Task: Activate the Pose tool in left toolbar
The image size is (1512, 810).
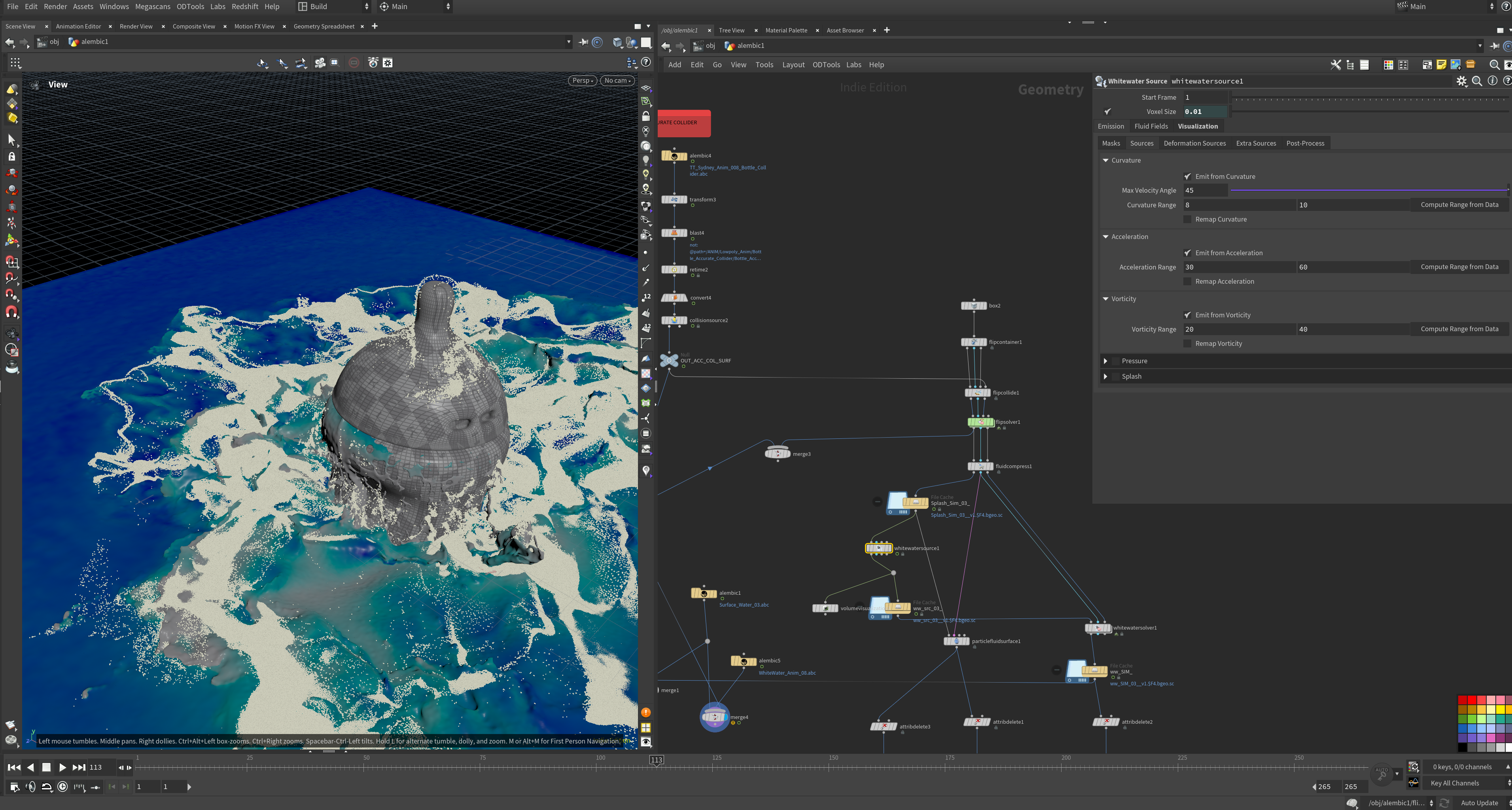Action: 12,223
